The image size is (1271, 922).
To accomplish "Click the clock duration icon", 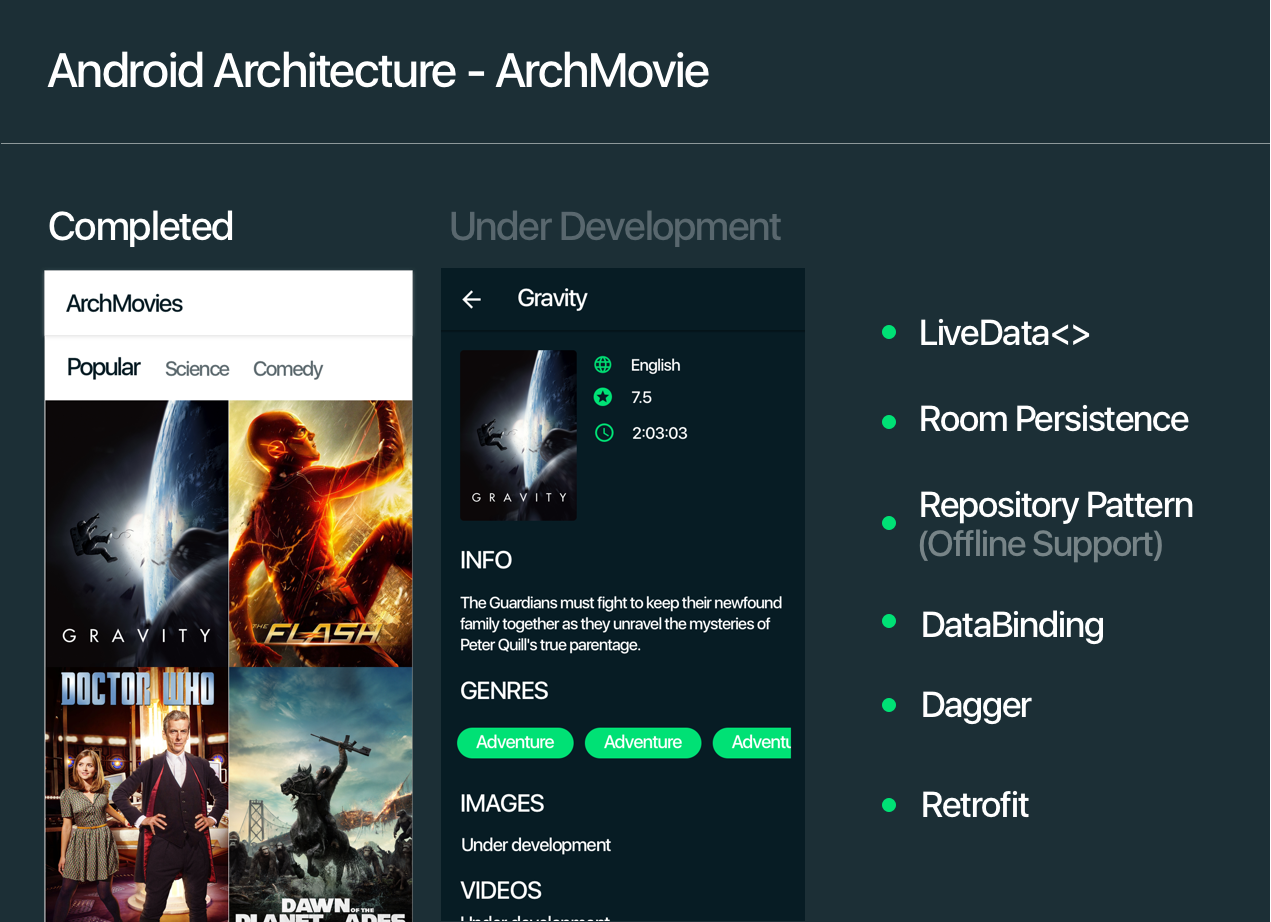I will pyautogui.click(x=603, y=433).
